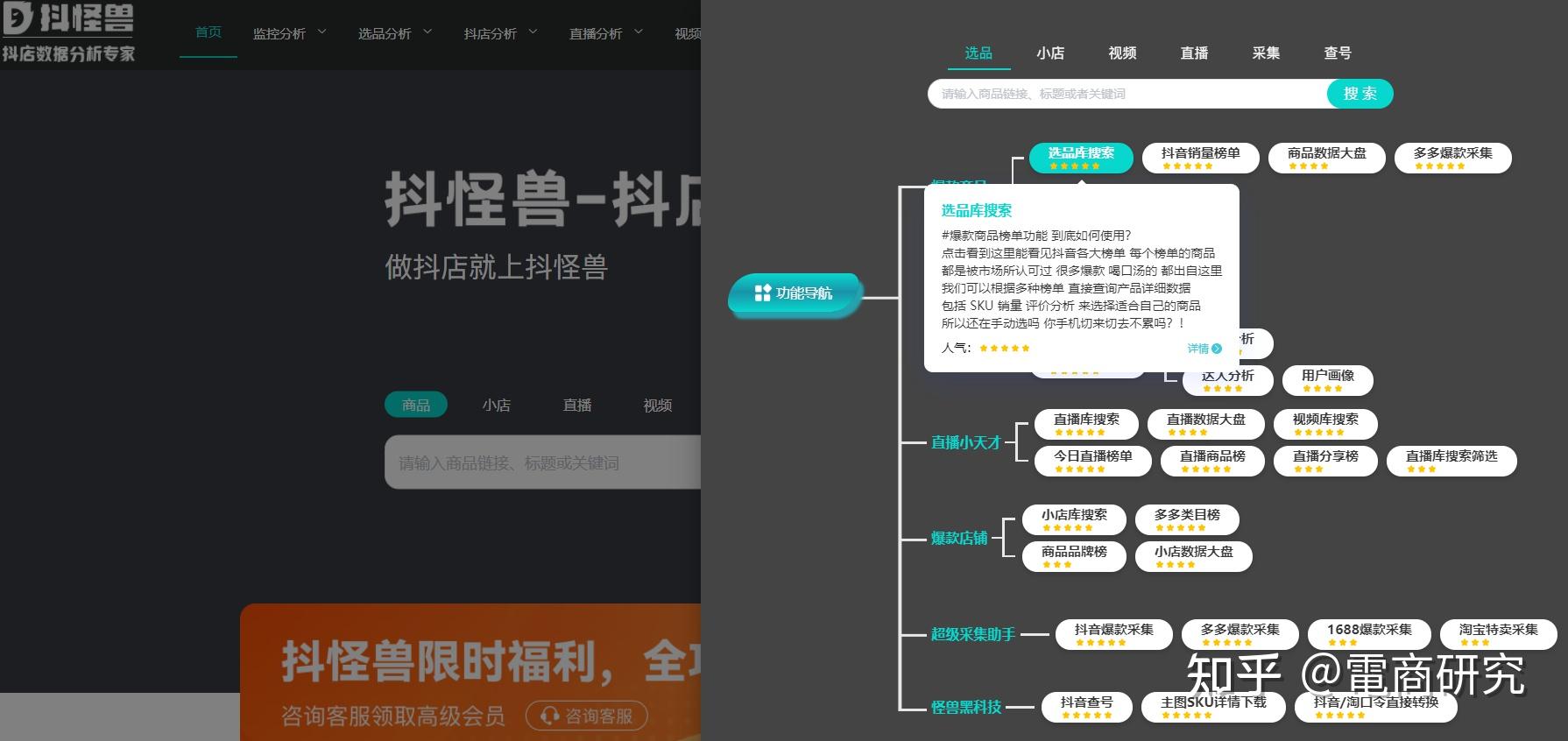The height and width of the screenshot is (741, 1568).
Task: Open 多多爆款采集 in the top row
Action: point(1453,158)
